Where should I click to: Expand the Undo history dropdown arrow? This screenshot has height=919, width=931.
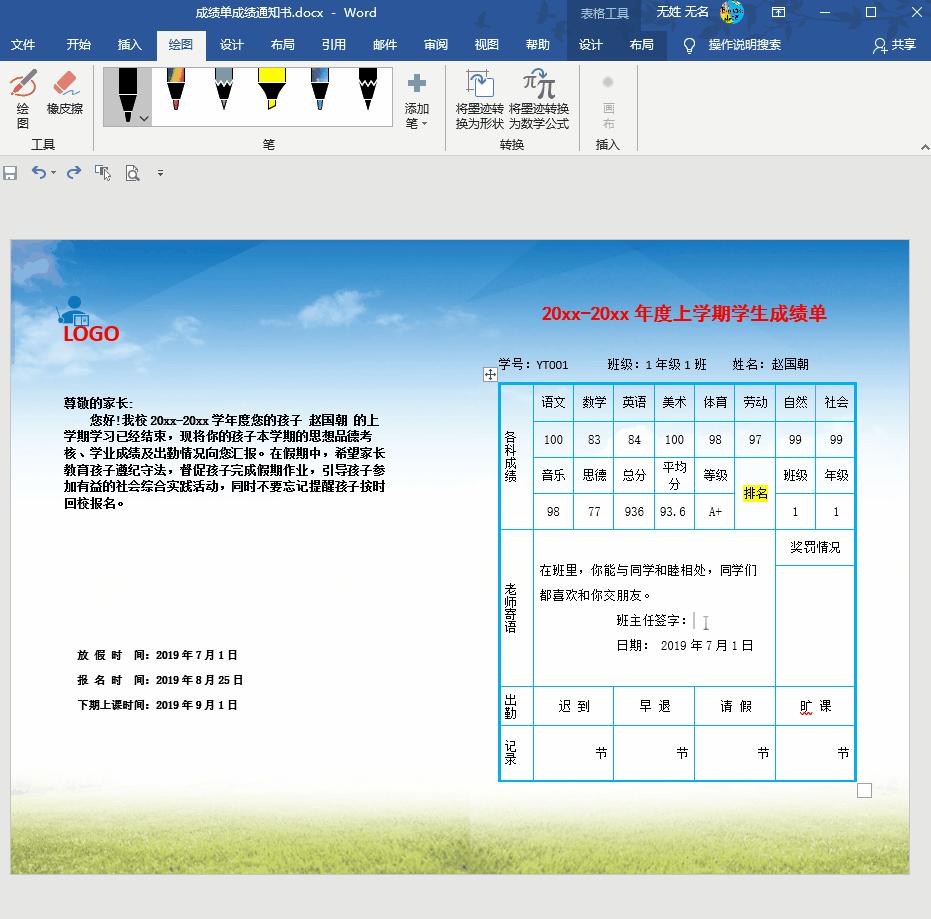[53, 172]
